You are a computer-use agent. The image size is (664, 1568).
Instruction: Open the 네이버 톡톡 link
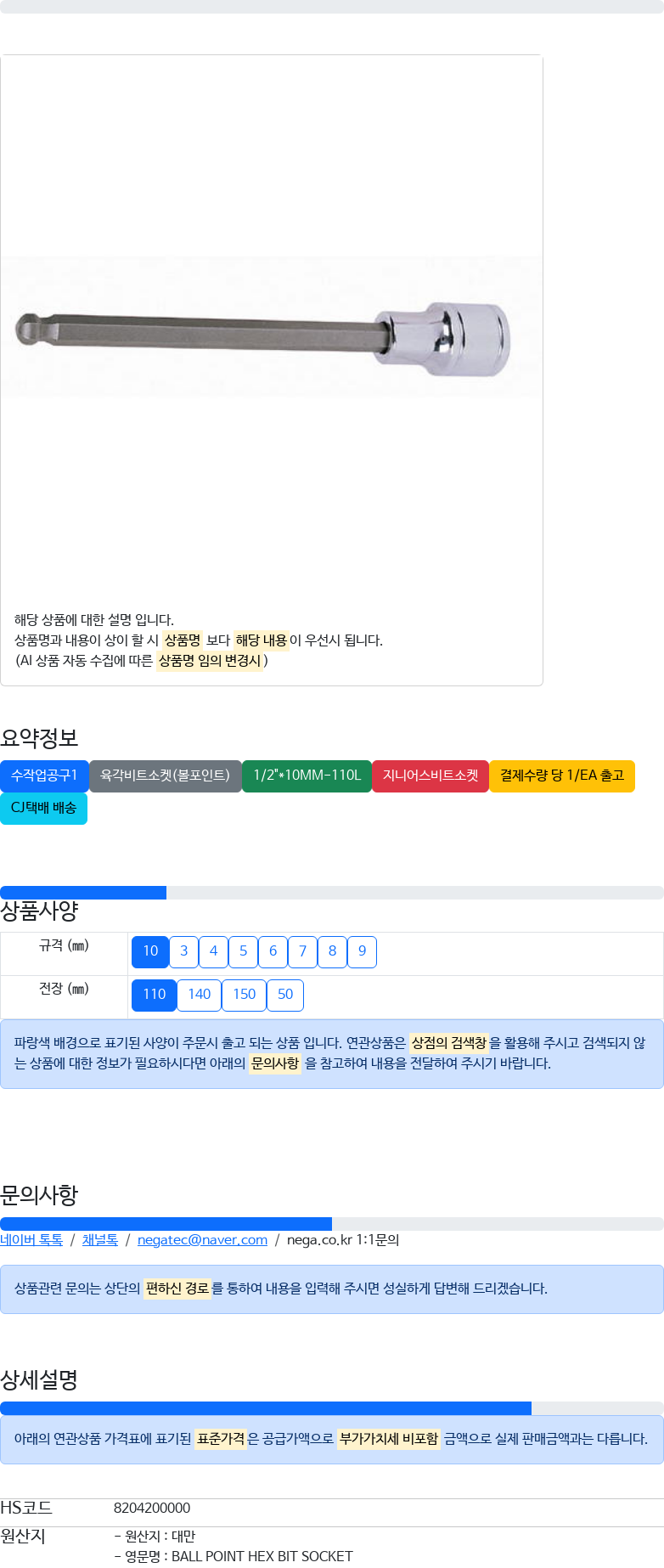31,1240
